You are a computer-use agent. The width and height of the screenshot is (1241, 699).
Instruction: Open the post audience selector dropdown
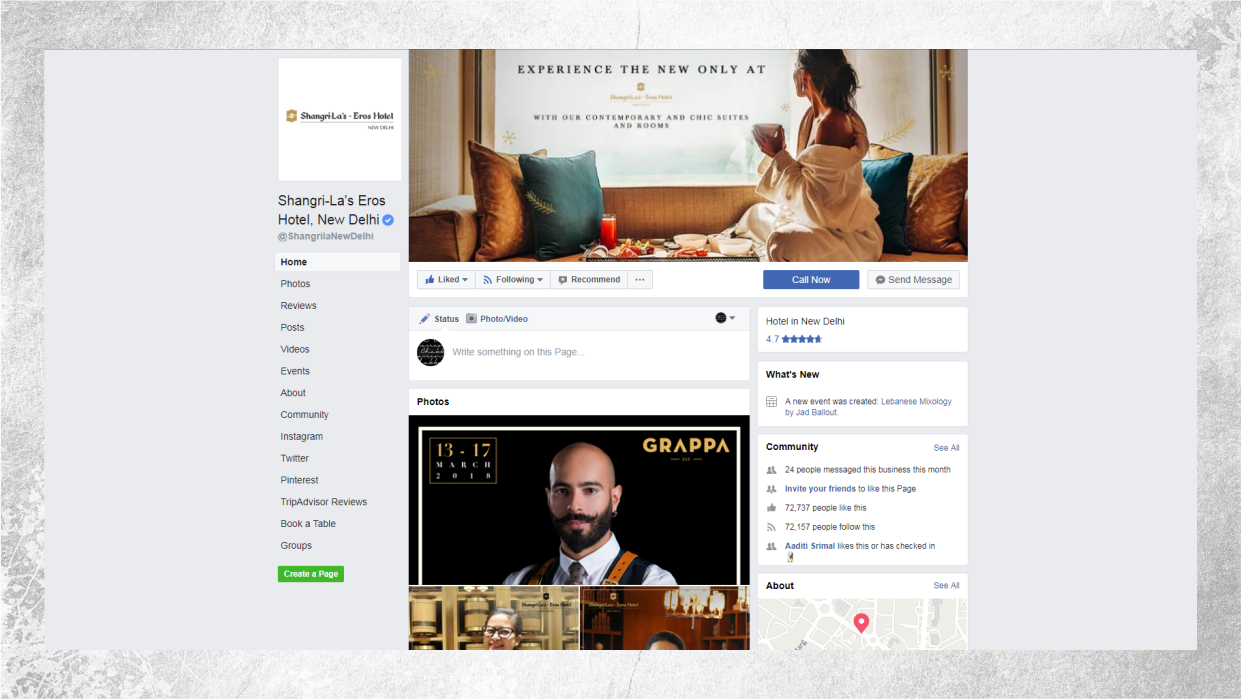(725, 318)
